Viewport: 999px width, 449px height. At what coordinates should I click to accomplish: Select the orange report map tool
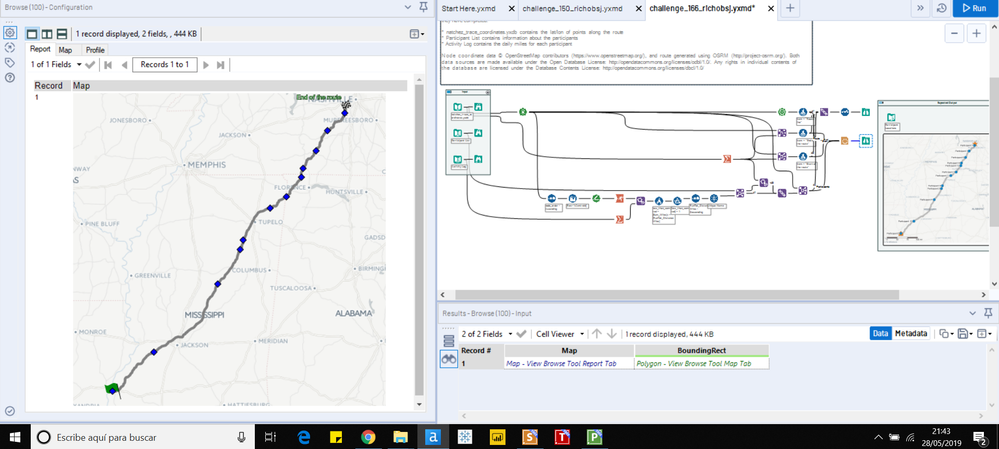(844, 141)
